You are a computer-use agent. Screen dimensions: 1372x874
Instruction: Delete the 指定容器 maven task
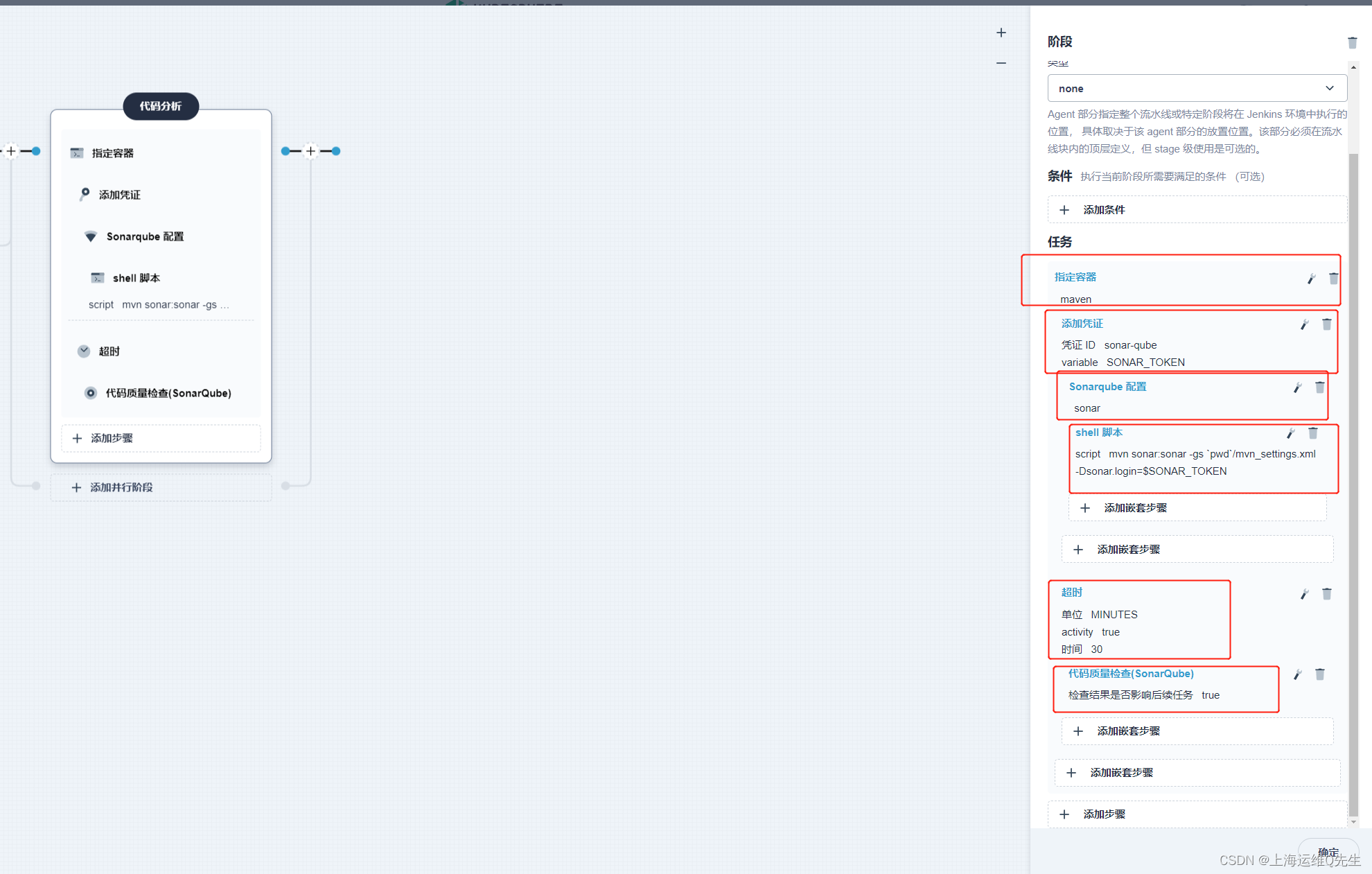coord(1333,279)
